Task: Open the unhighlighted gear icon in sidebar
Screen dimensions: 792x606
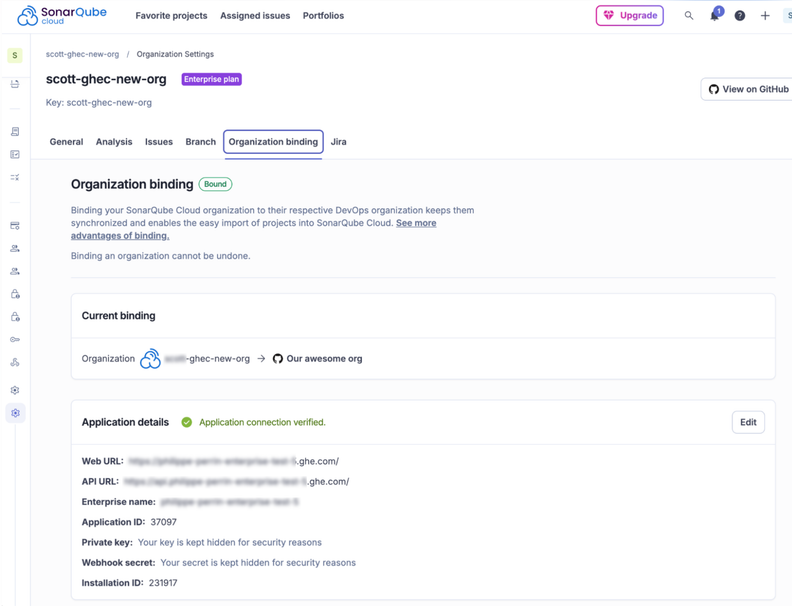Action: pos(15,390)
